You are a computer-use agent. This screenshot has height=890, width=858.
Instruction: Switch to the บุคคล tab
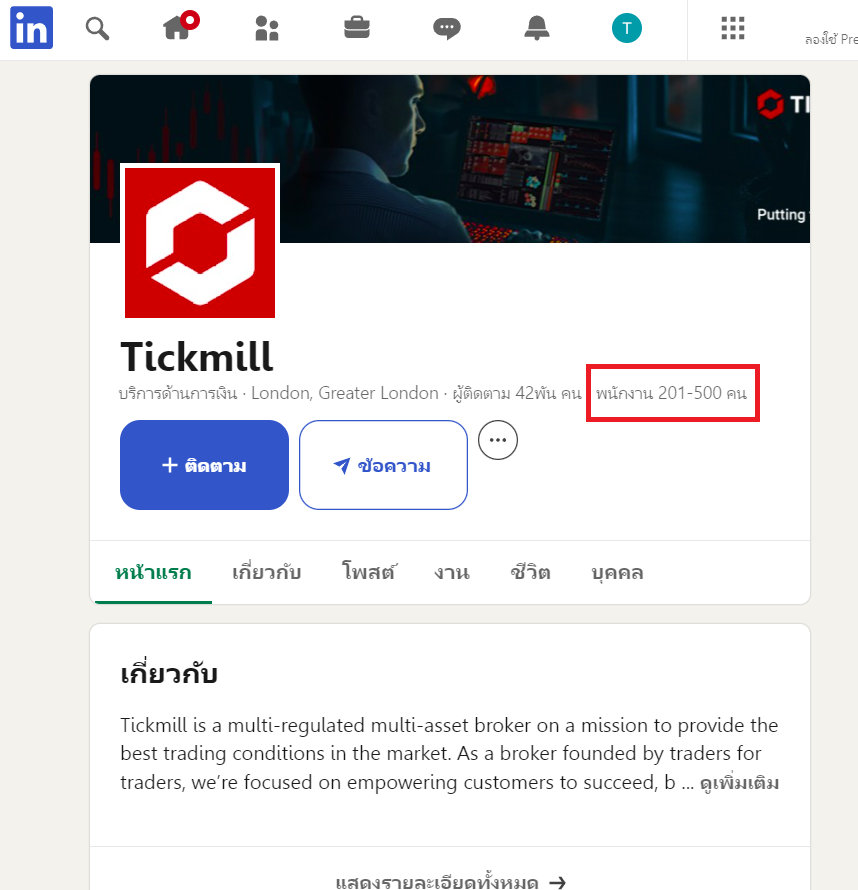coord(617,573)
